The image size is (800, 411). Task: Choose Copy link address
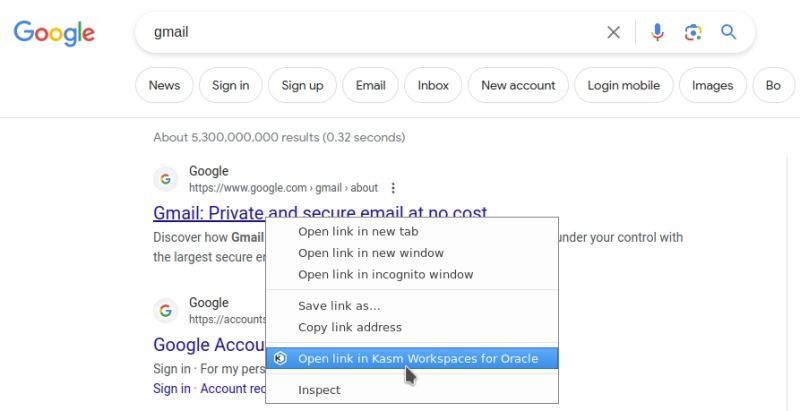click(x=412, y=327)
